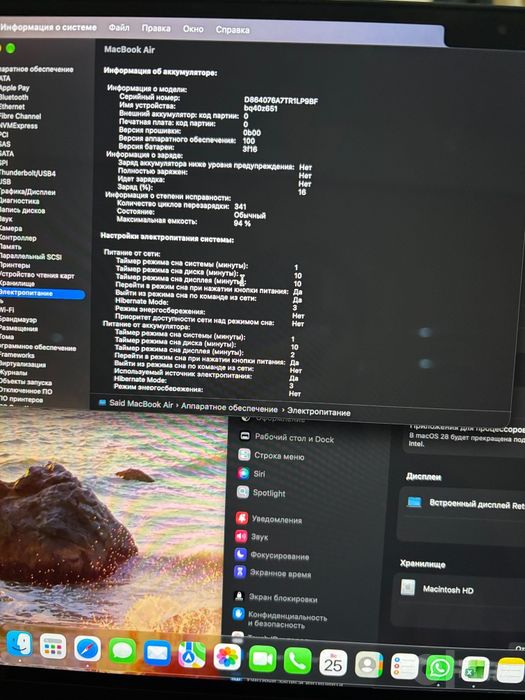Click Said MacBook Air in path bar
The height and width of the screenshot is (700, 525).
[x=141, y=404]
